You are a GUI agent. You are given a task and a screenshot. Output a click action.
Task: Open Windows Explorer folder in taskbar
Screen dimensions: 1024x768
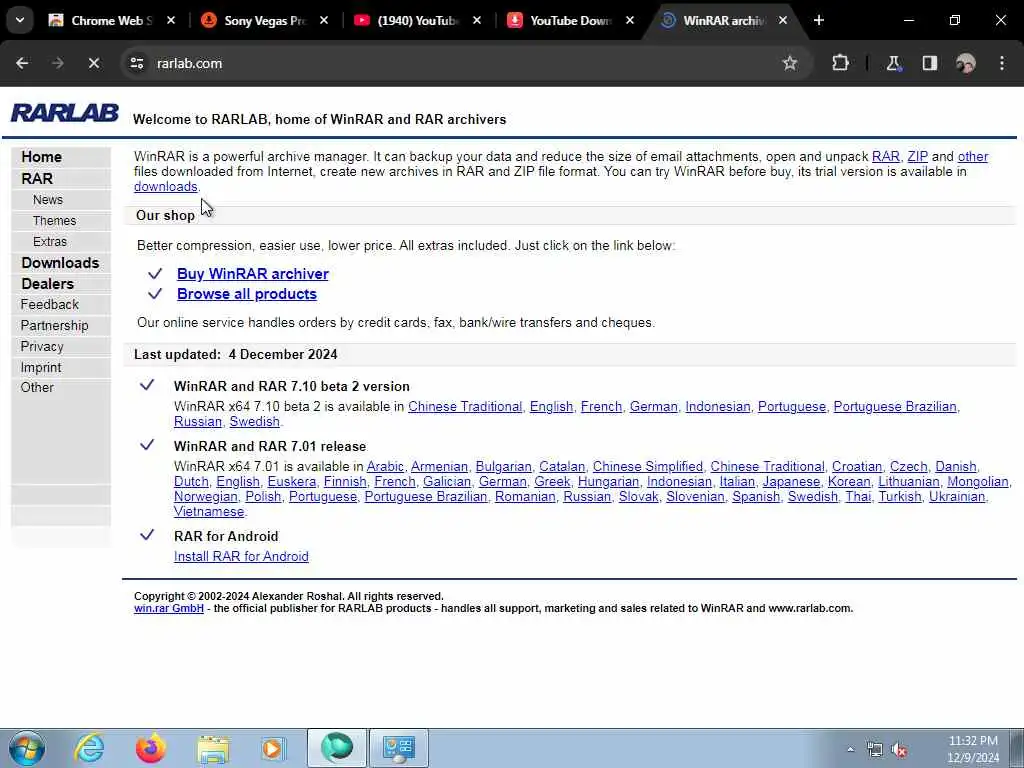(x=213, y=748)
